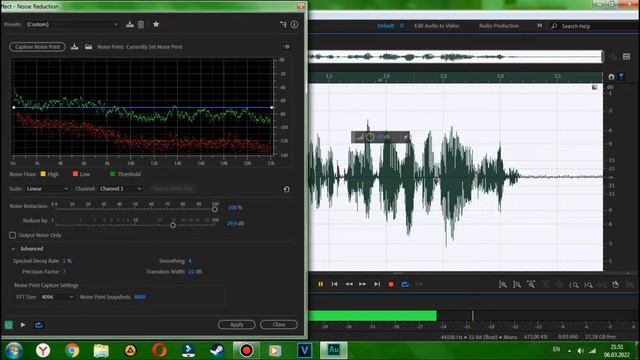Close the Noise Reduction dialog
640x360 pixels.
tap(279, 324)
